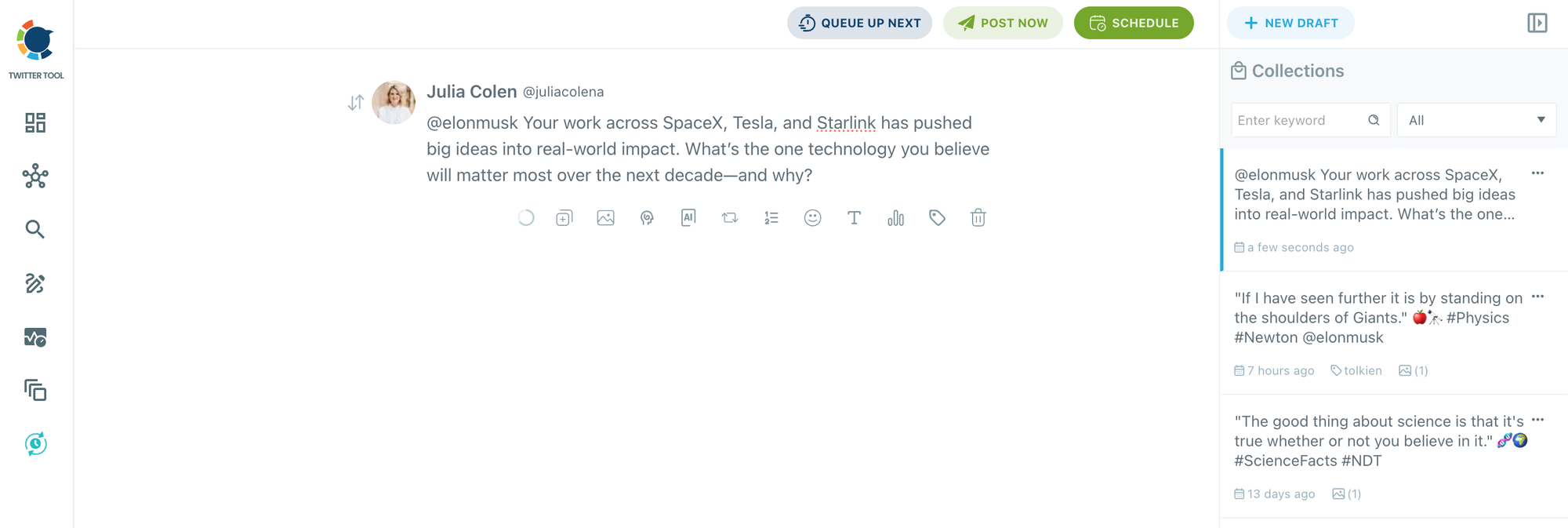Click the retweet arrows icon
The image size is (1568, 528).
pyautogui.click(x=730, y=218)
